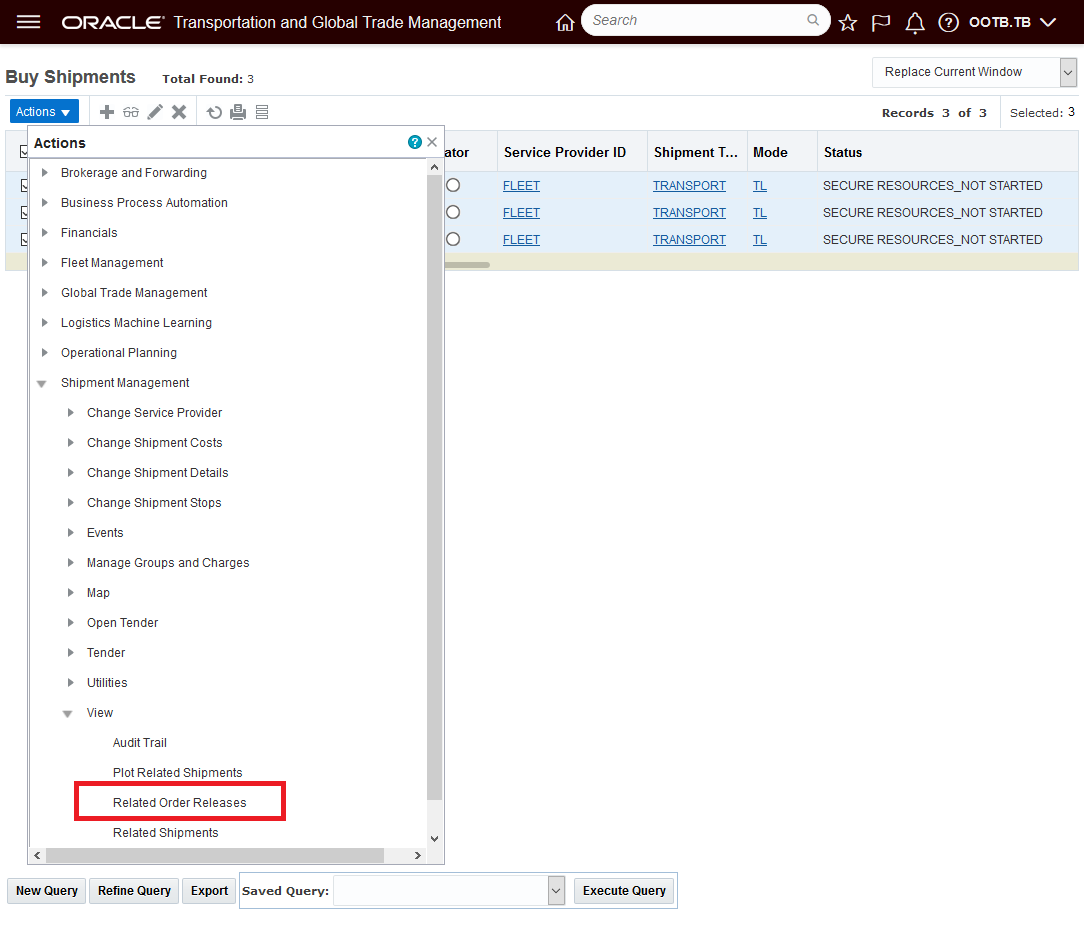
Task: Select Audit Trail action
Action: [140, 742]
